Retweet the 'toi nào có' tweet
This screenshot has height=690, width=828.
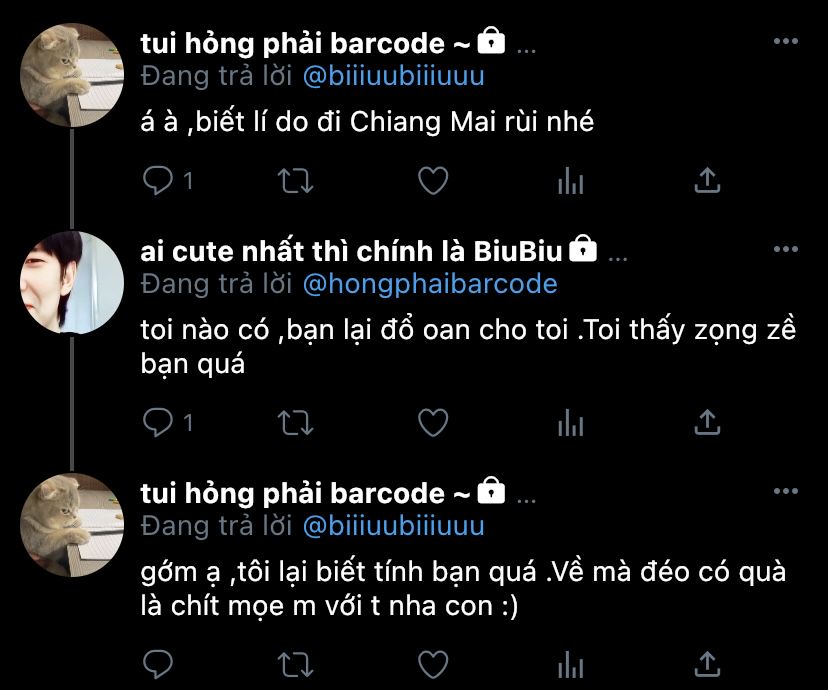(x=295, y=422)
